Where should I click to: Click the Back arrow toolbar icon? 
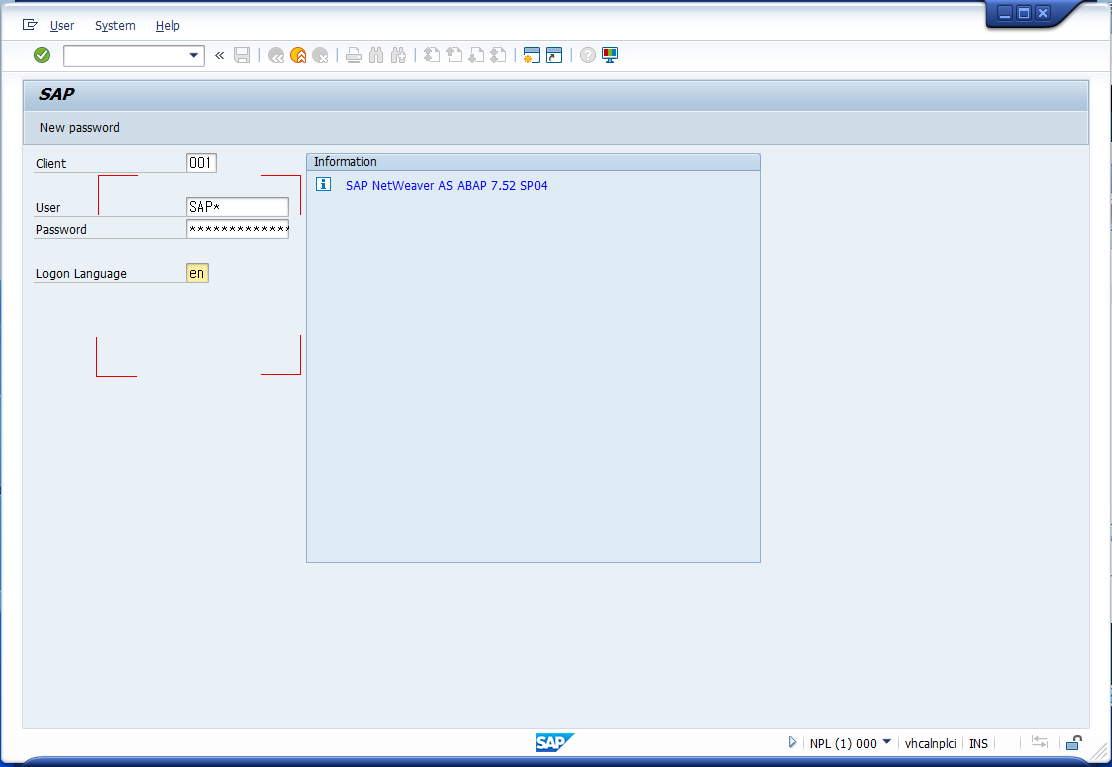coord(276,55)
